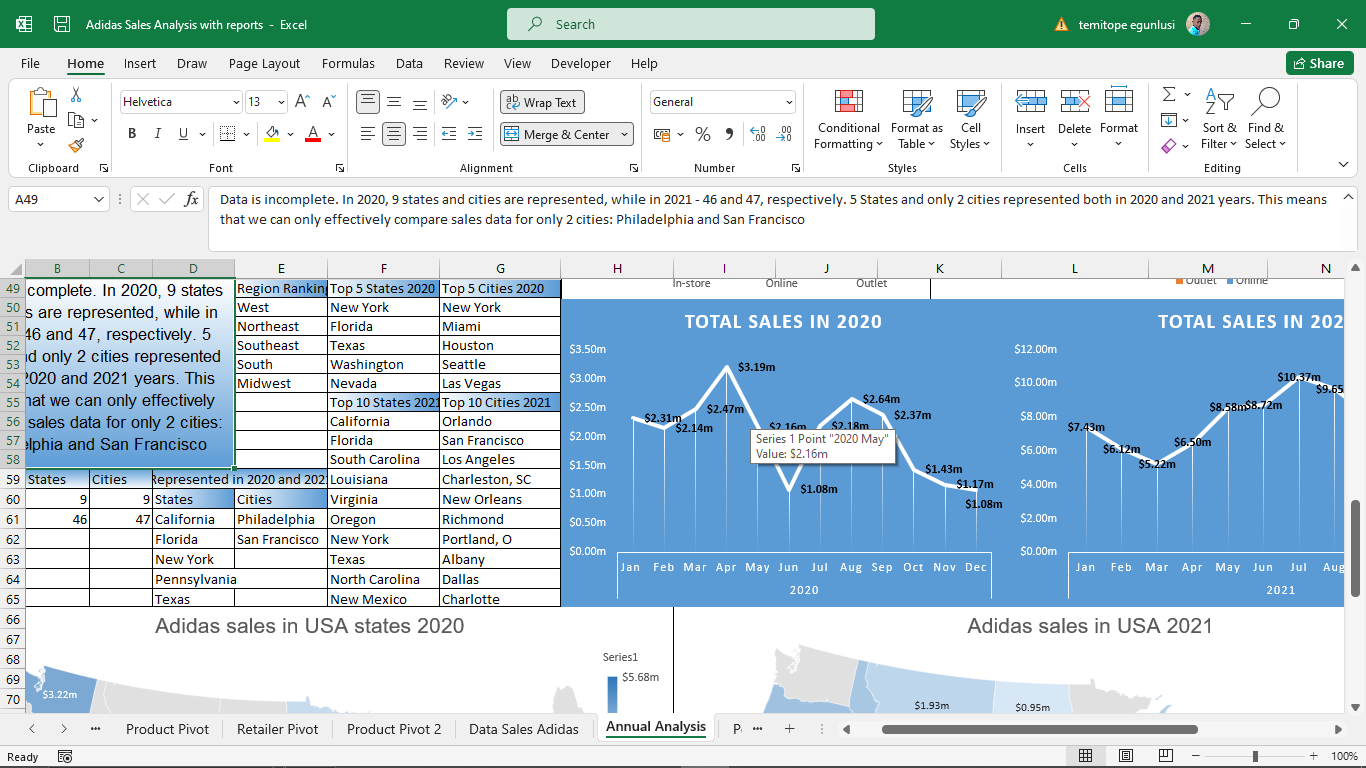
Task: Open the Name Box A49 dropdown
Action: click(98, 199)
